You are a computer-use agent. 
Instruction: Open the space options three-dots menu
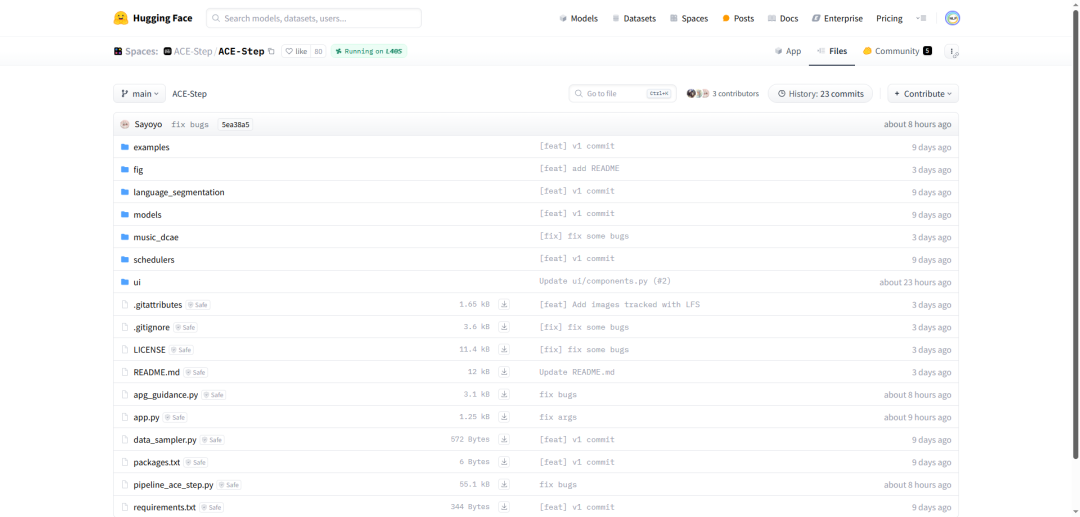tap(952, 51)
